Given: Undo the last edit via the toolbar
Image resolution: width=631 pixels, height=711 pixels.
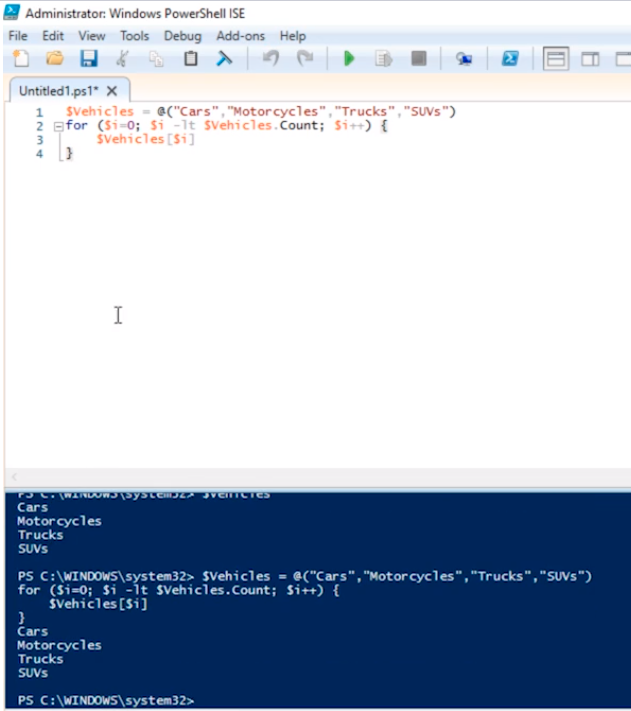Looking at the screenshot, I should [x=270, y=59].
